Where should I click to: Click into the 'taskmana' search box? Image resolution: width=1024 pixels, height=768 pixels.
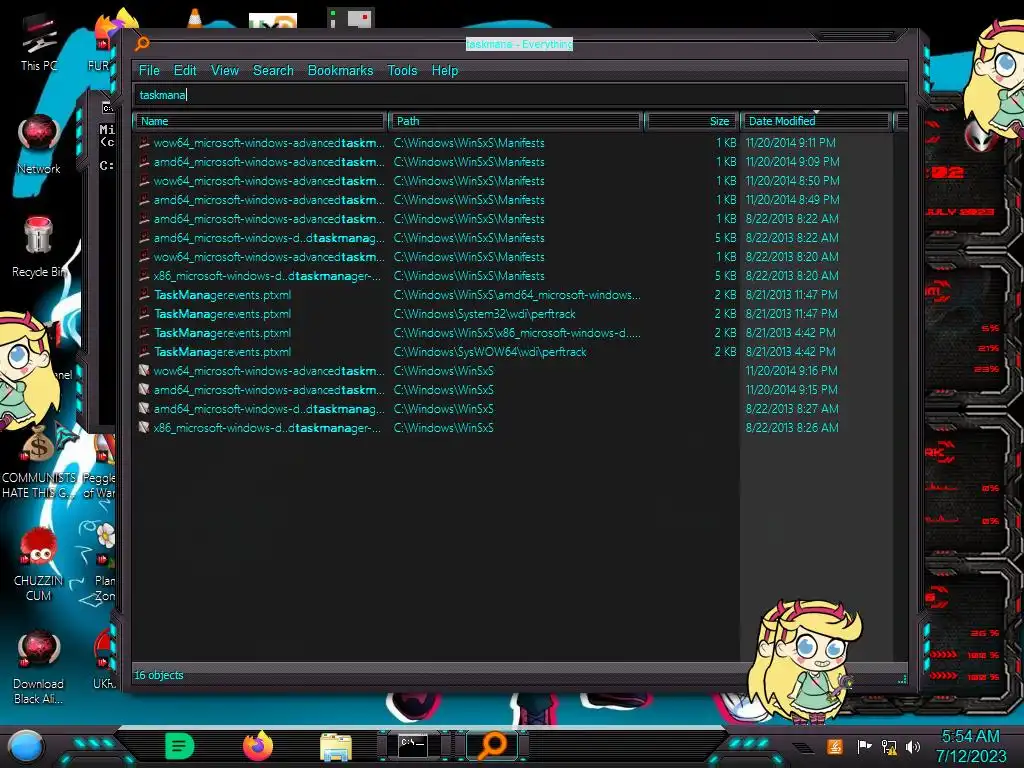[519, 95]
